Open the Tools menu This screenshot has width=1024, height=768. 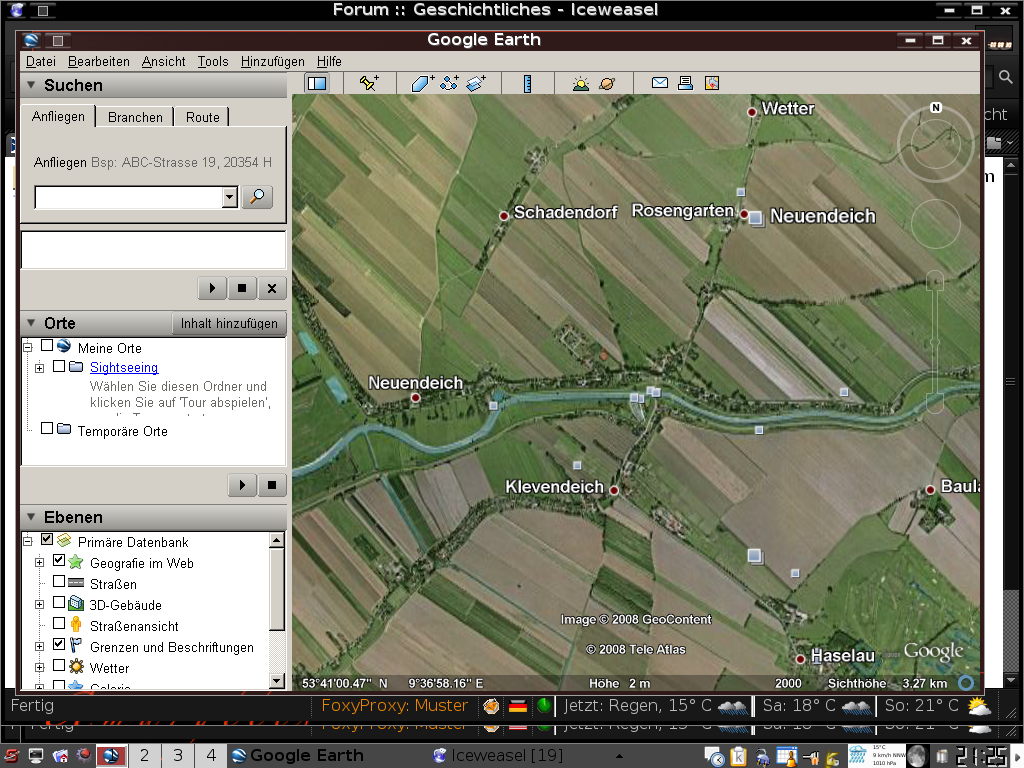(213, 61)
